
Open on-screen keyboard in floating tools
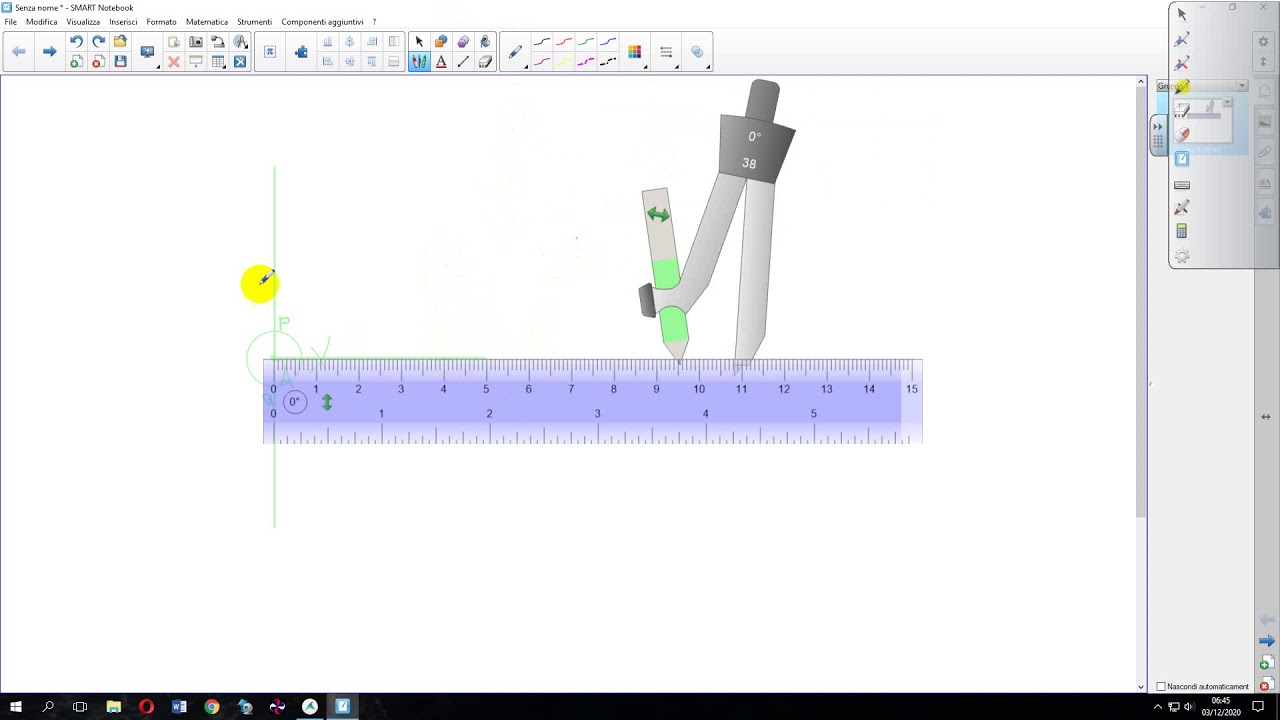(x=1181, y=185)
